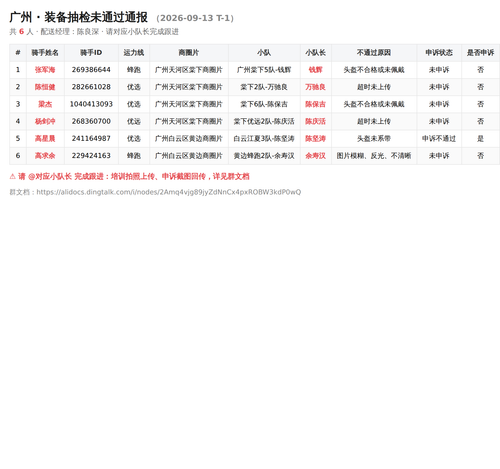
Task: Open the alidocs.dingtalk.com group document link
Action: coord(168,192)
